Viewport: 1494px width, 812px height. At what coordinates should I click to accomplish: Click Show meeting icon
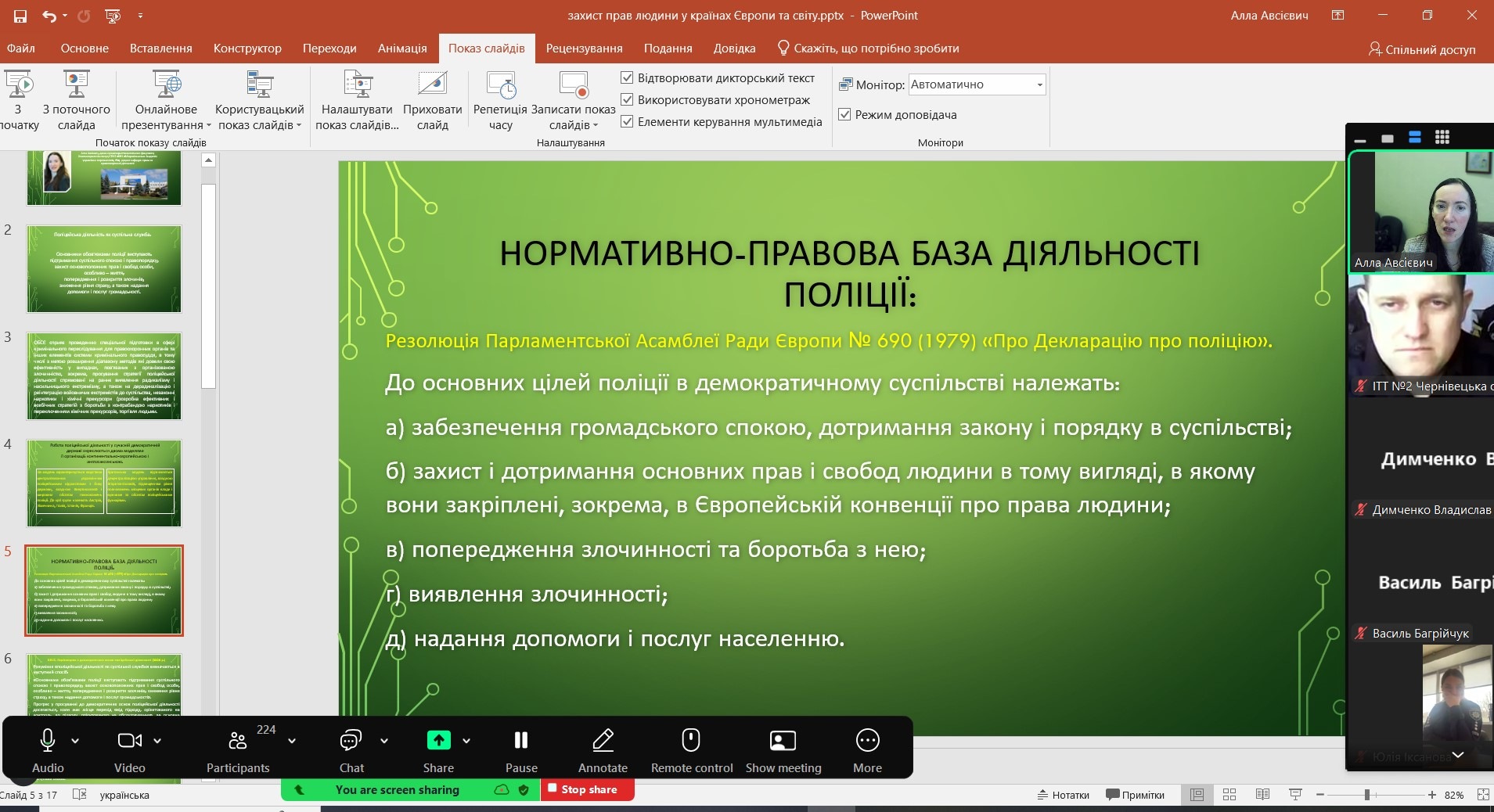coord(783,741)
